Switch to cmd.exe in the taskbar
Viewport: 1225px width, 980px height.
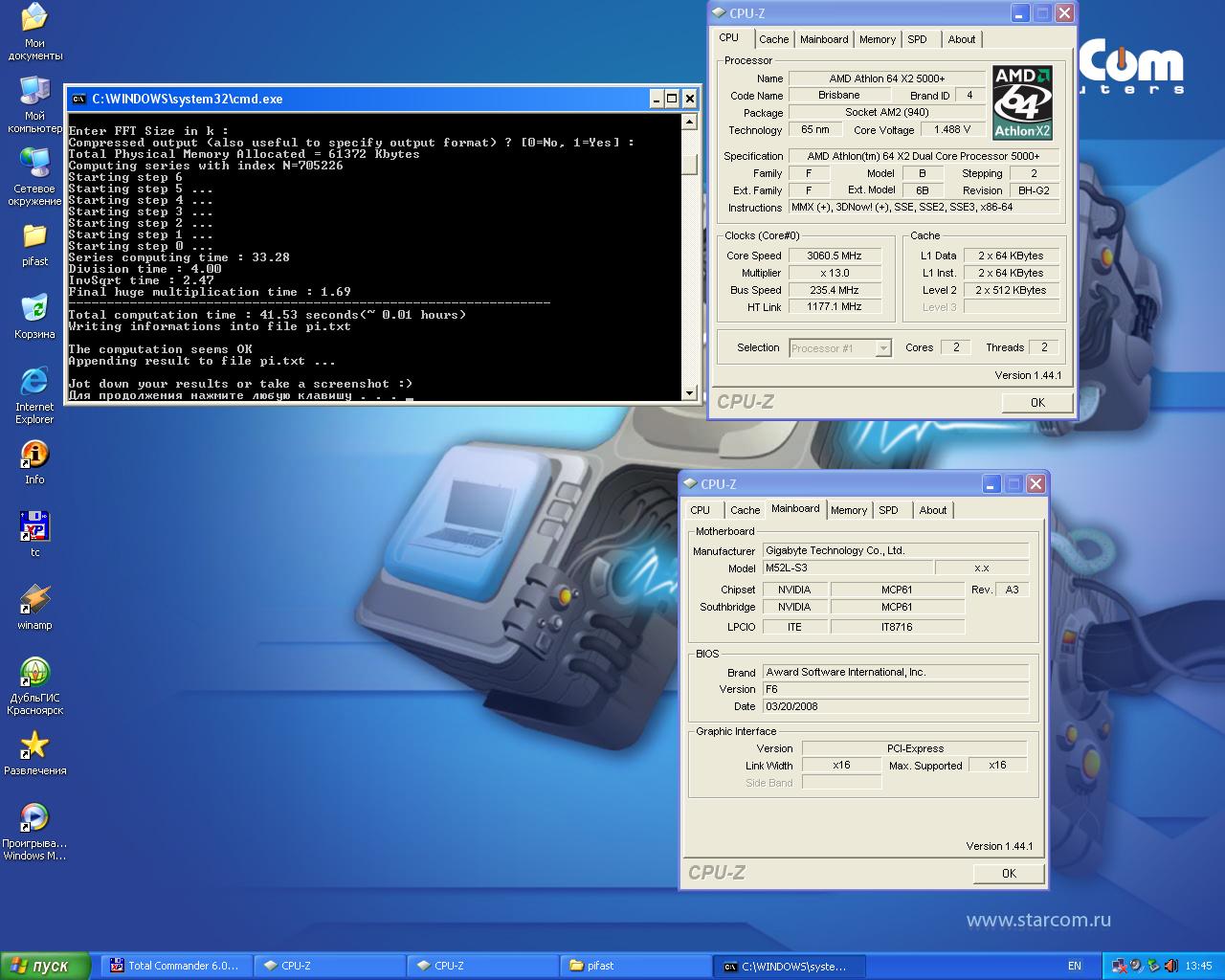790,967
